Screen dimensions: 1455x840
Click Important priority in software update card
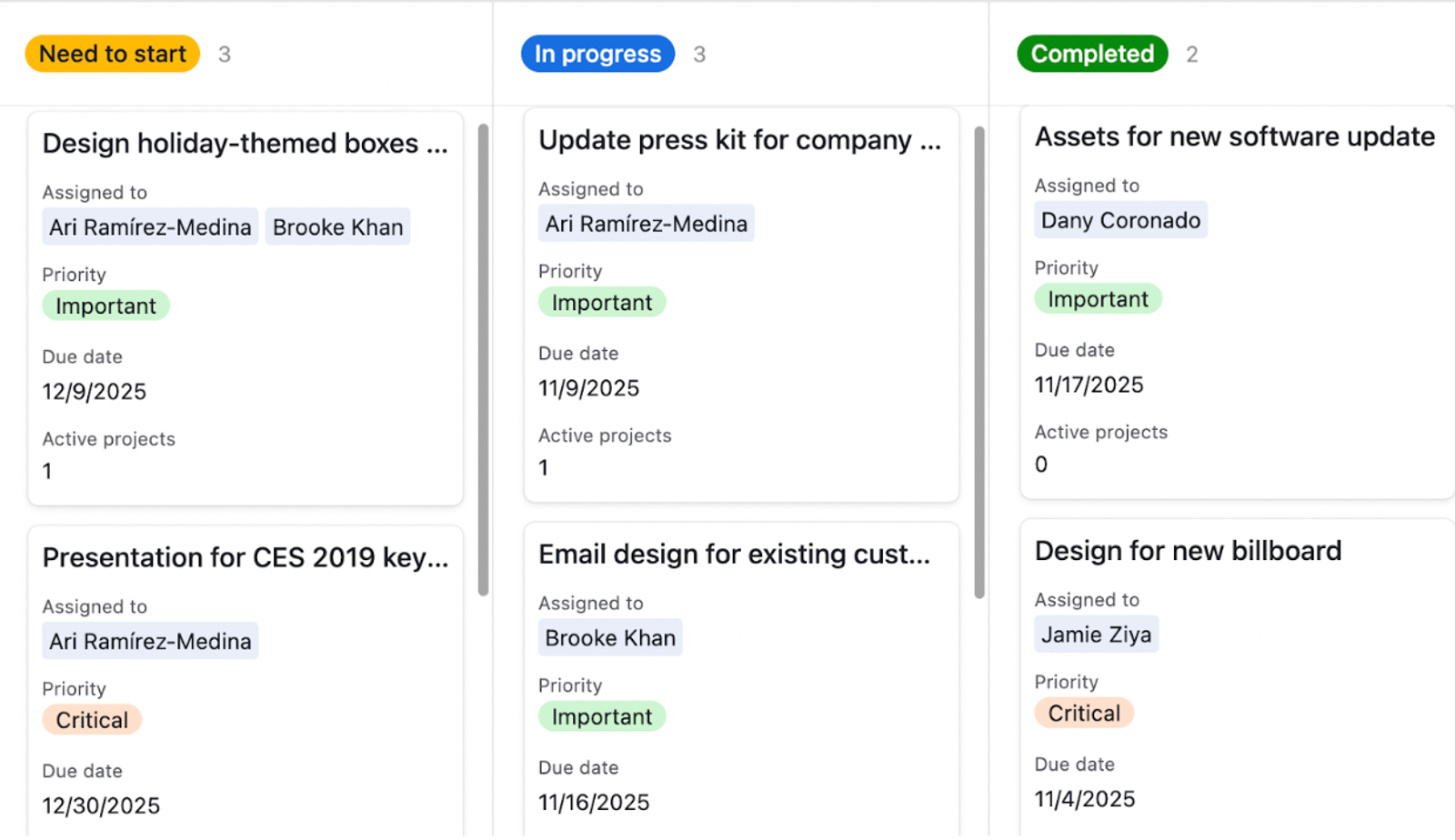click(x=1099, y=299)
